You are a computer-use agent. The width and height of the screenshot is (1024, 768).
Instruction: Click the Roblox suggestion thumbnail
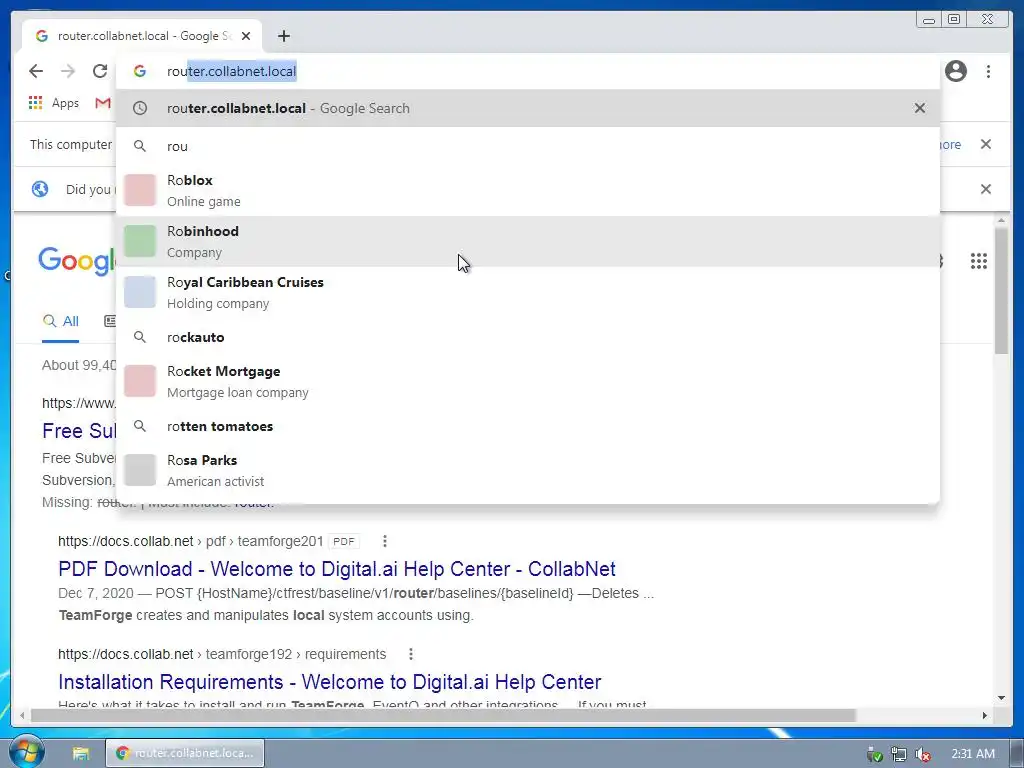click(140, 190)
